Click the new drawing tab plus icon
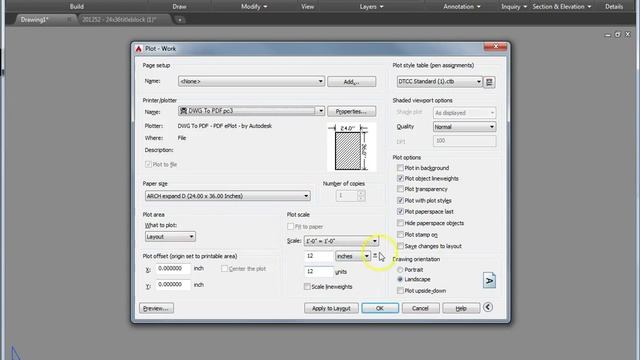 pyautogui.click(x=180, y=20)
